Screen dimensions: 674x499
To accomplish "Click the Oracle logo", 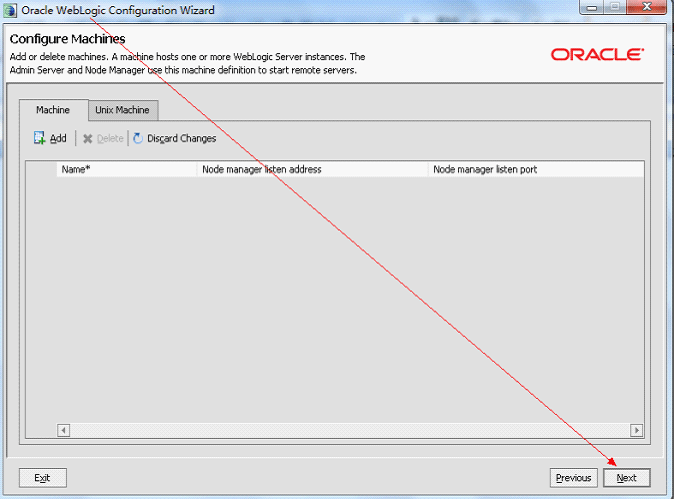I will 597,55.
